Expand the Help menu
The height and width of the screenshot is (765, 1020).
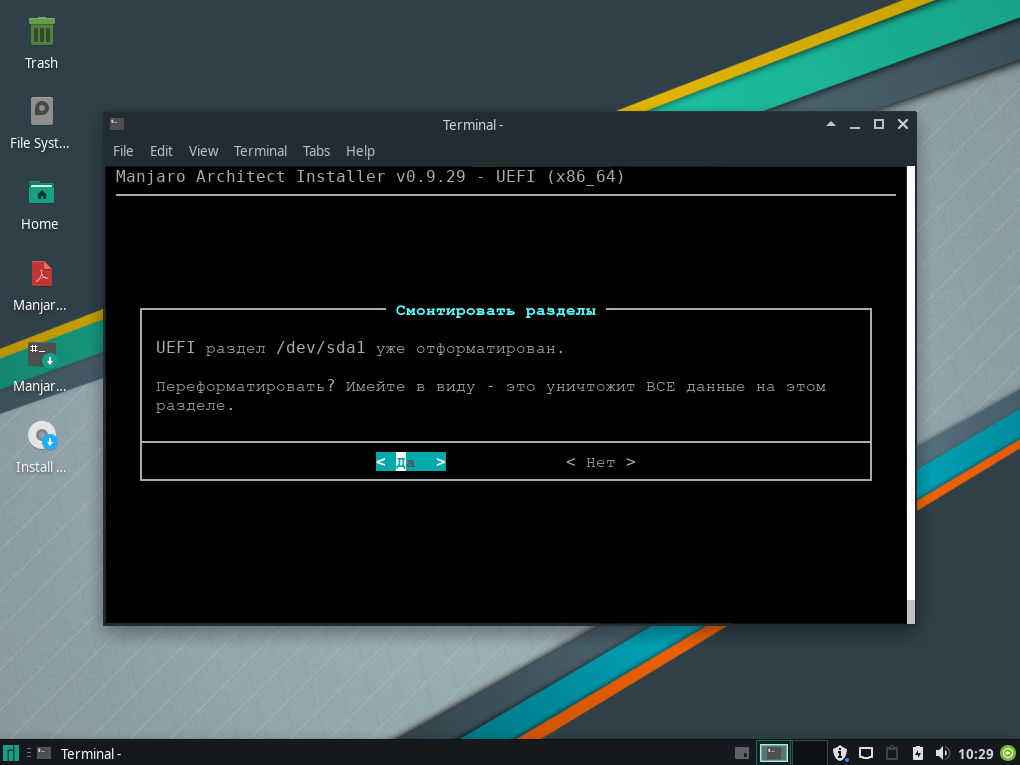[360, 151]
